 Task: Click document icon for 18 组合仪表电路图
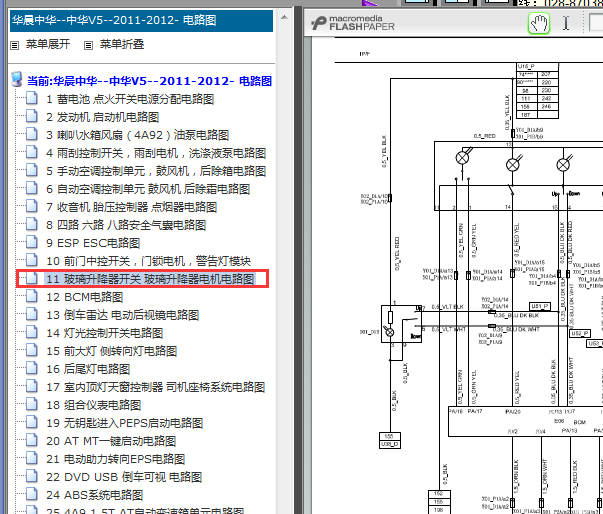(x=32, y=404)
